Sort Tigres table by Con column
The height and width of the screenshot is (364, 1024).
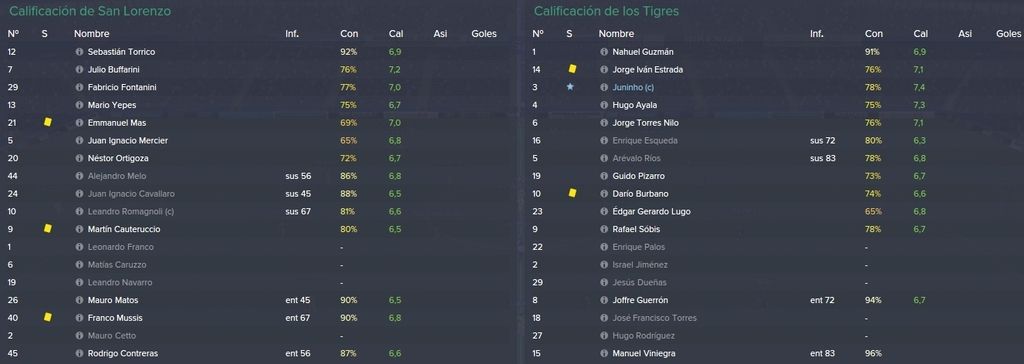[874, 33]
